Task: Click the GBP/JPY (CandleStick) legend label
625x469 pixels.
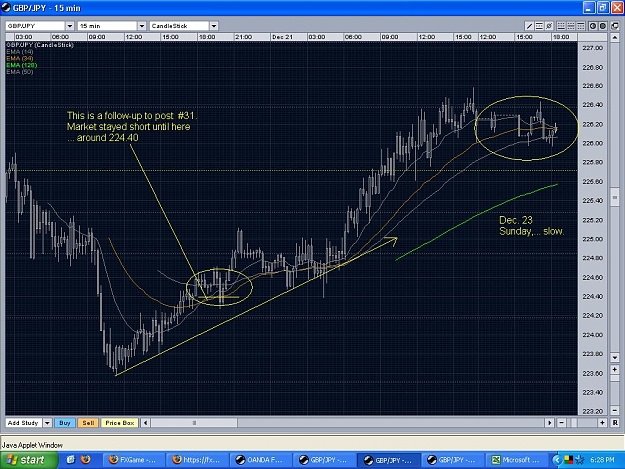Action: click(x=40, y=45)
